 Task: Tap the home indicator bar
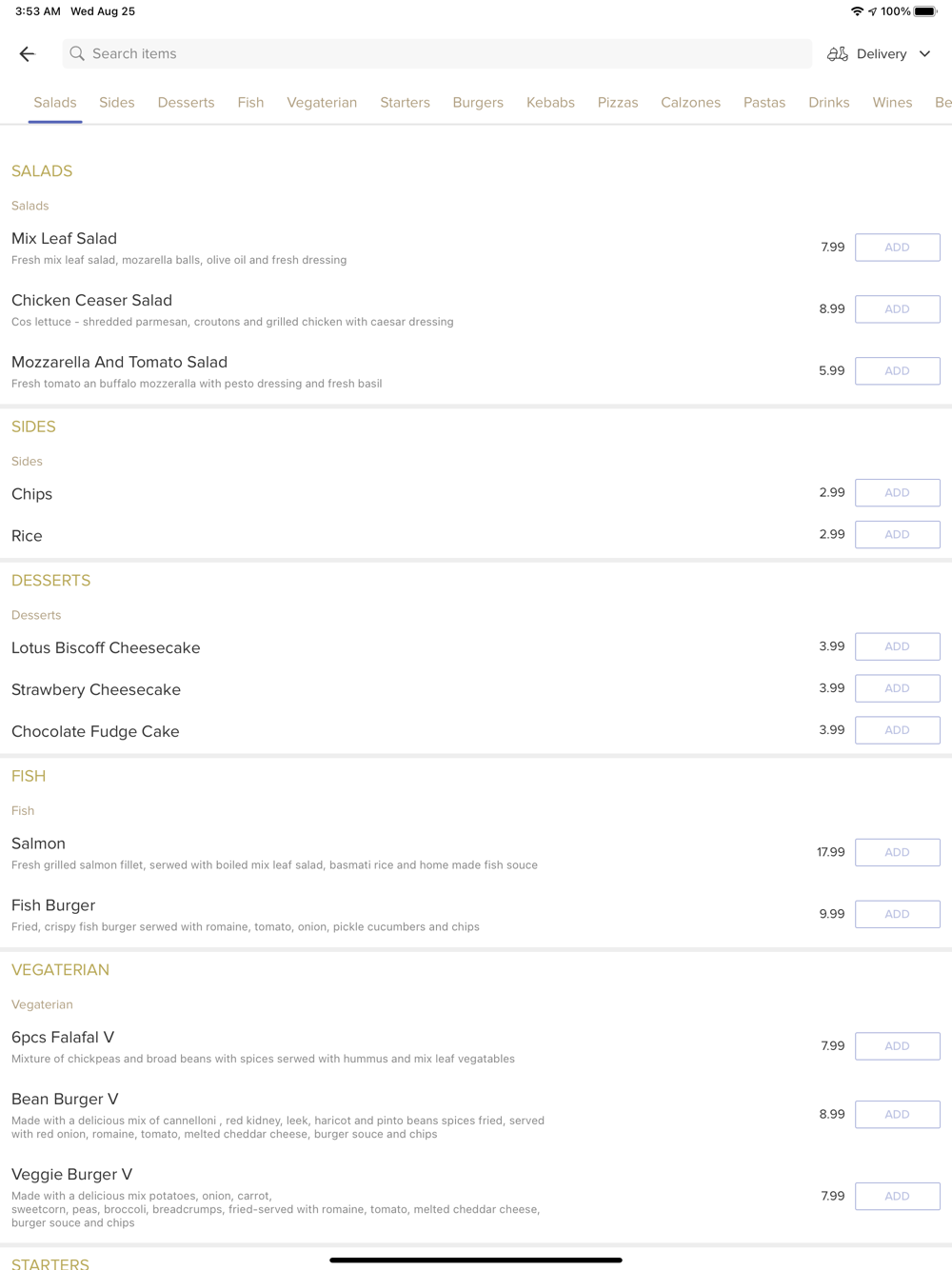click(x=476, y=1260)
